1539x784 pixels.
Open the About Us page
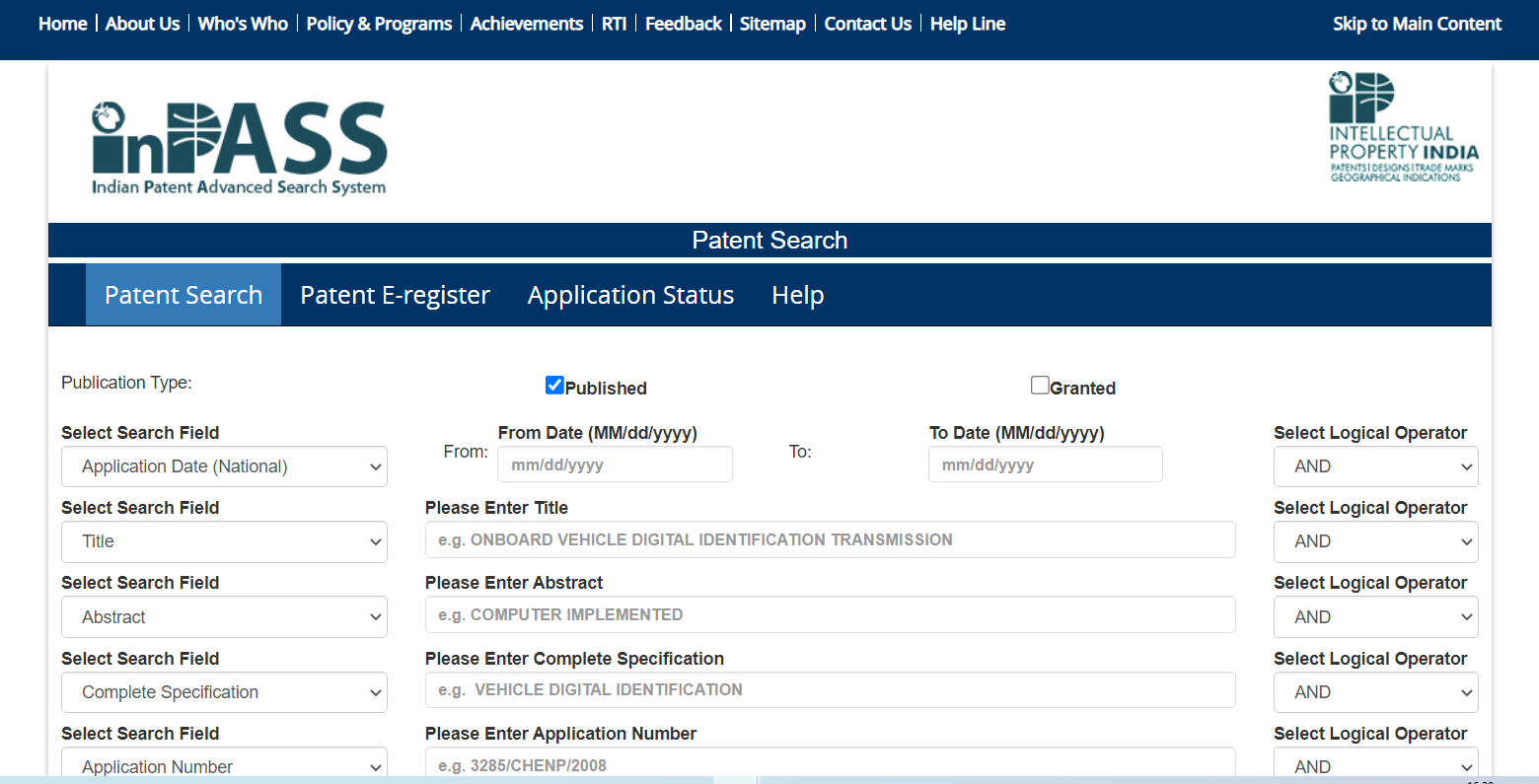(x=143, y=24)
